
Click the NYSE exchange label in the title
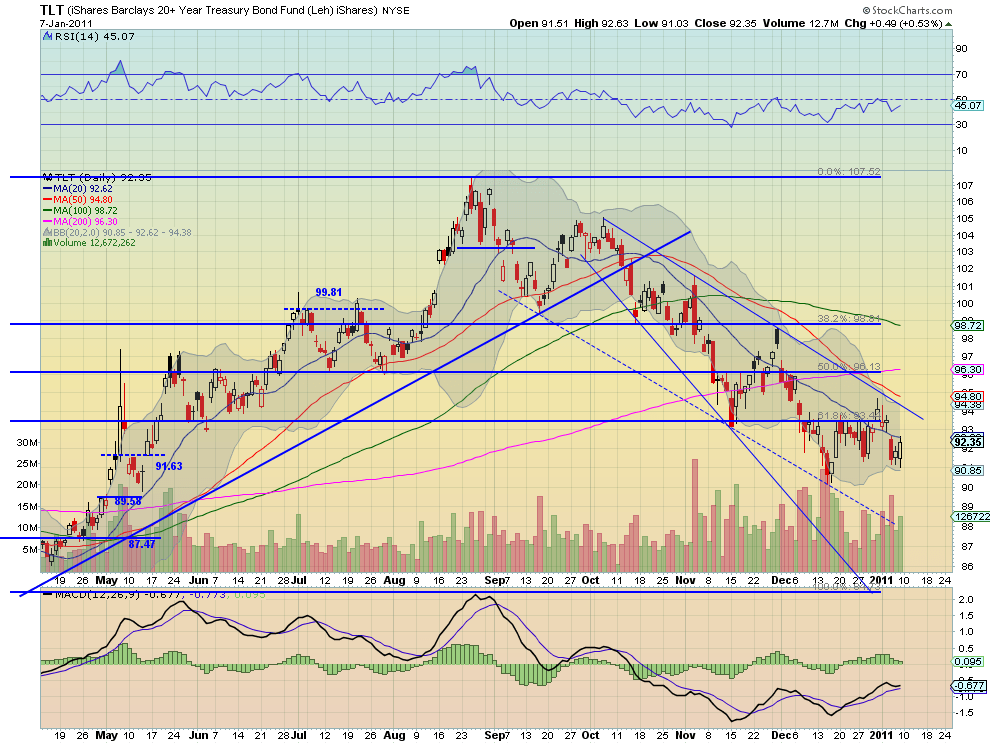[x=396, y=10]
